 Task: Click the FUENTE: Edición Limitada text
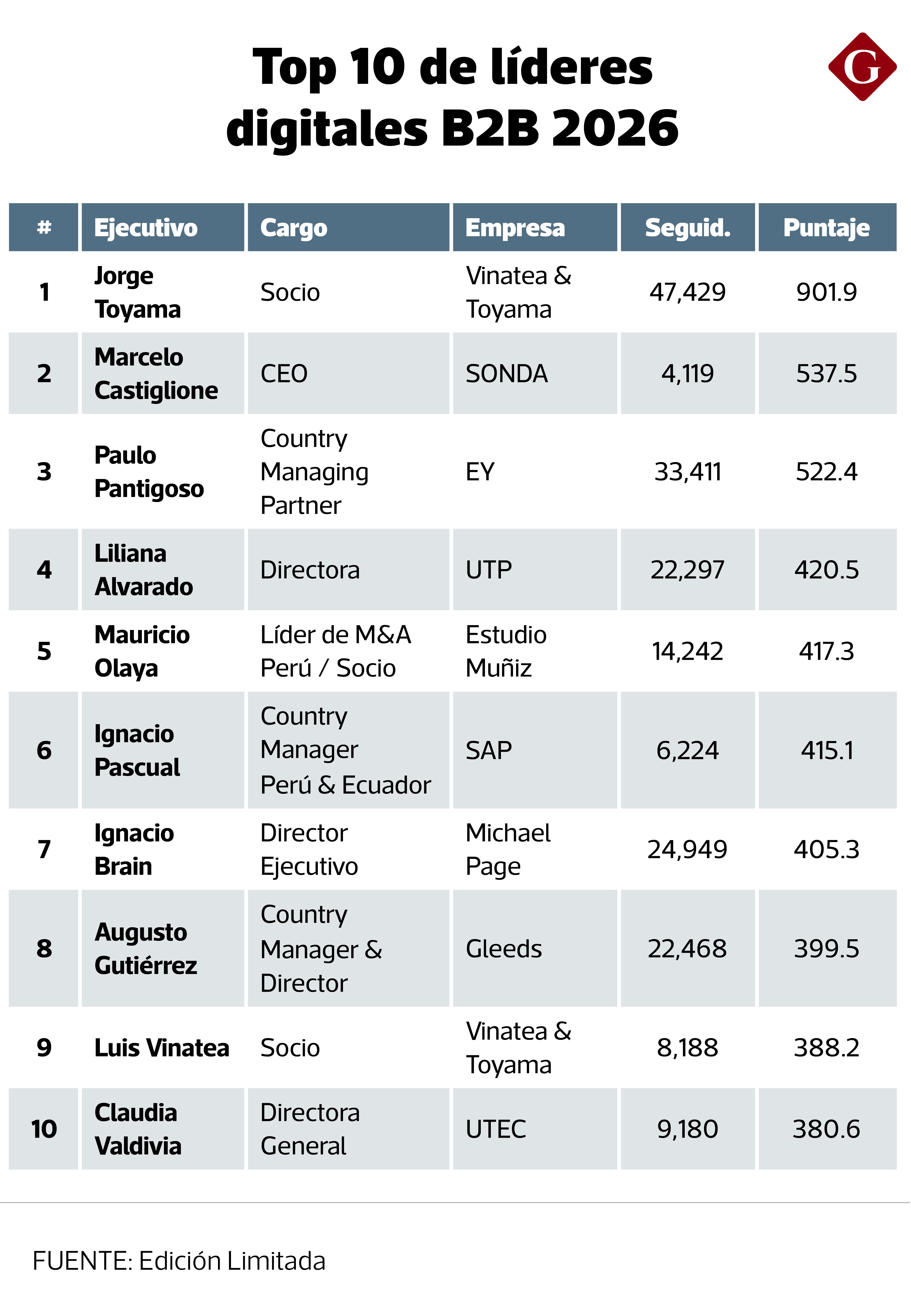179,1261
